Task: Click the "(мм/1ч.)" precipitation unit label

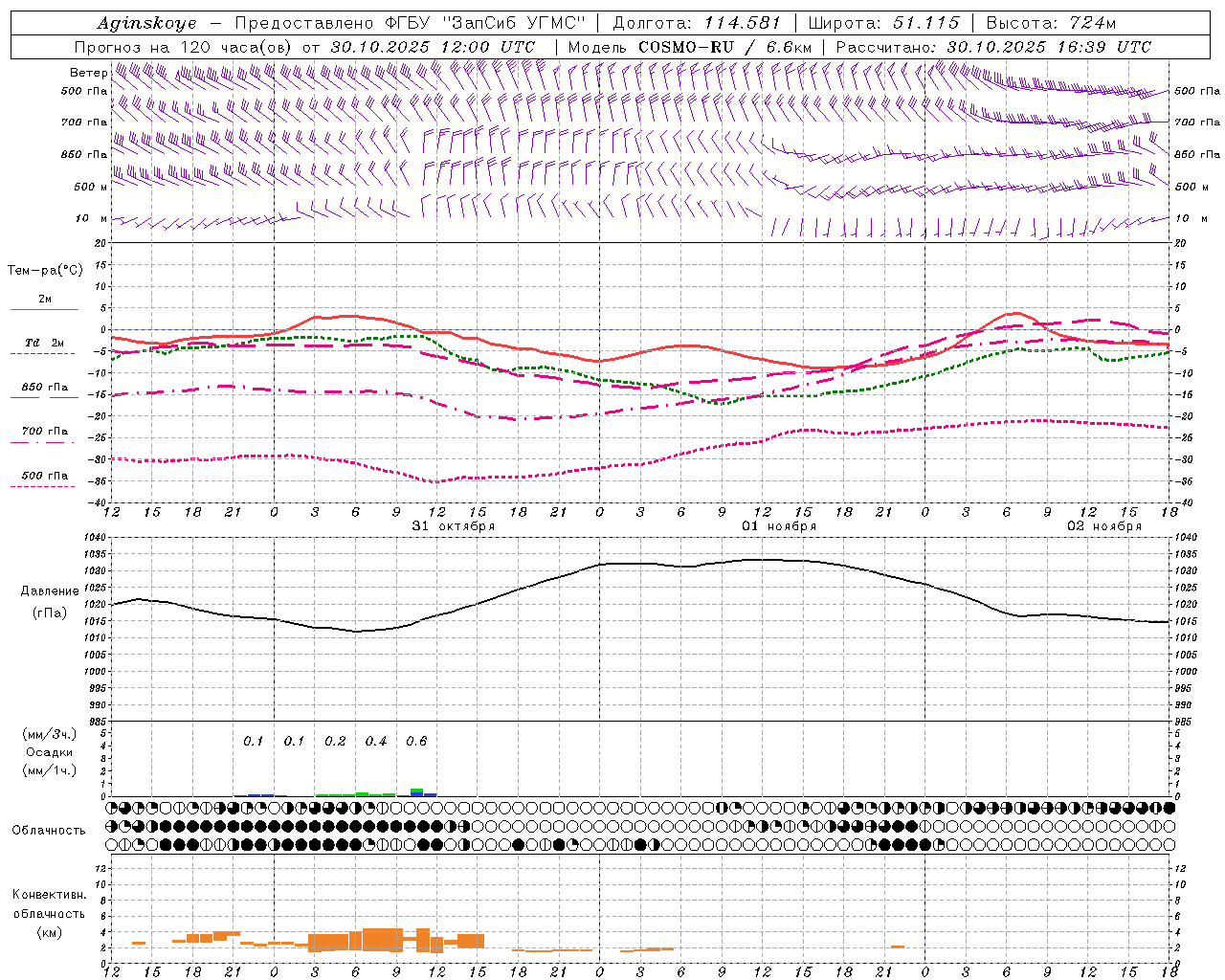Action: (49, 770)
